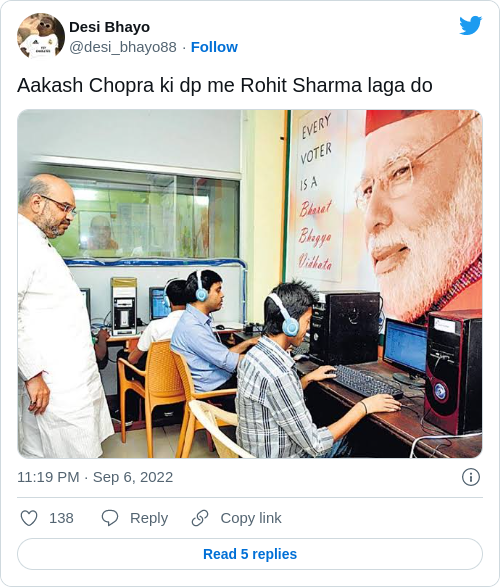Follow the @desi_bhayo88 account
The image size is (500, 587).
click(214, 47)
